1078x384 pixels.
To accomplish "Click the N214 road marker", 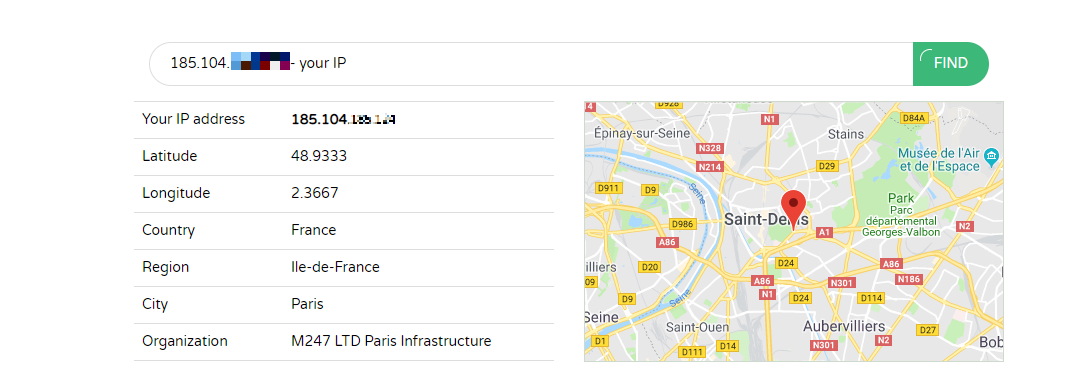I will coord(710,167).
